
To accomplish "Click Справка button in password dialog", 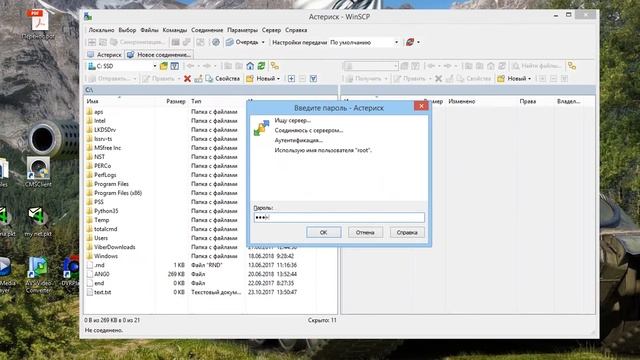I will point(407,232).
